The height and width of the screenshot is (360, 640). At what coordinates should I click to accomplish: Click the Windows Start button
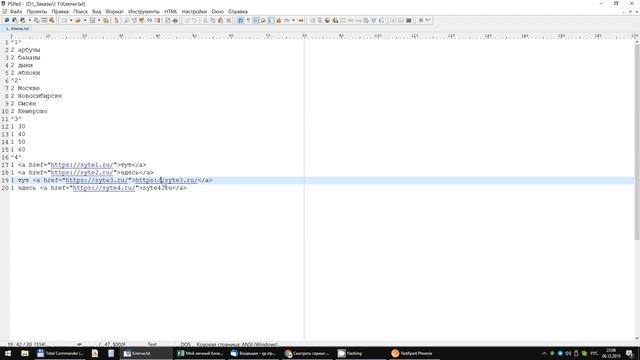click(8, 353)
